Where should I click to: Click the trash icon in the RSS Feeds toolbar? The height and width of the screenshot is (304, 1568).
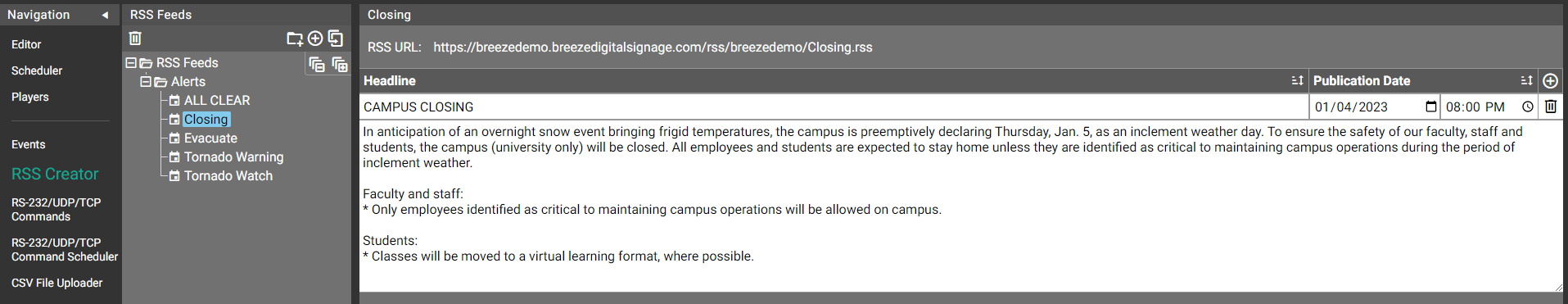(135, 39)
